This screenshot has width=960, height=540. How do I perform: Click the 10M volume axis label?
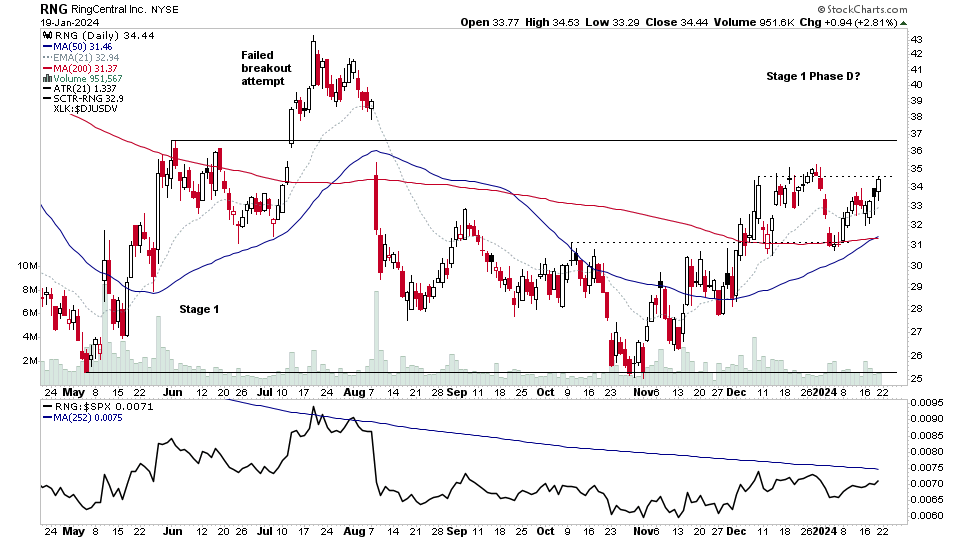[28, 266]
